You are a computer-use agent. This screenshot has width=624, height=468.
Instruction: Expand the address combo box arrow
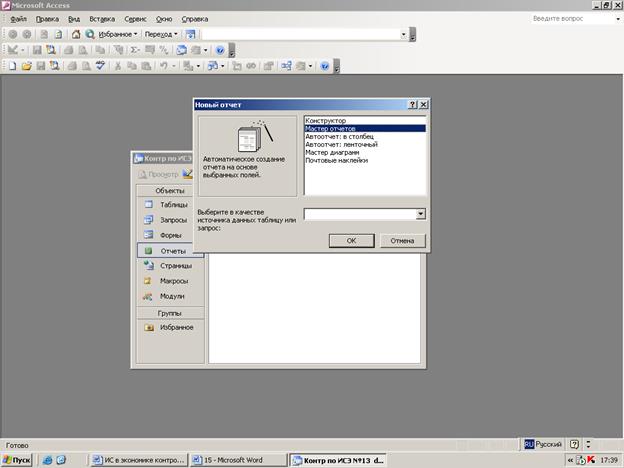[404, 34]
